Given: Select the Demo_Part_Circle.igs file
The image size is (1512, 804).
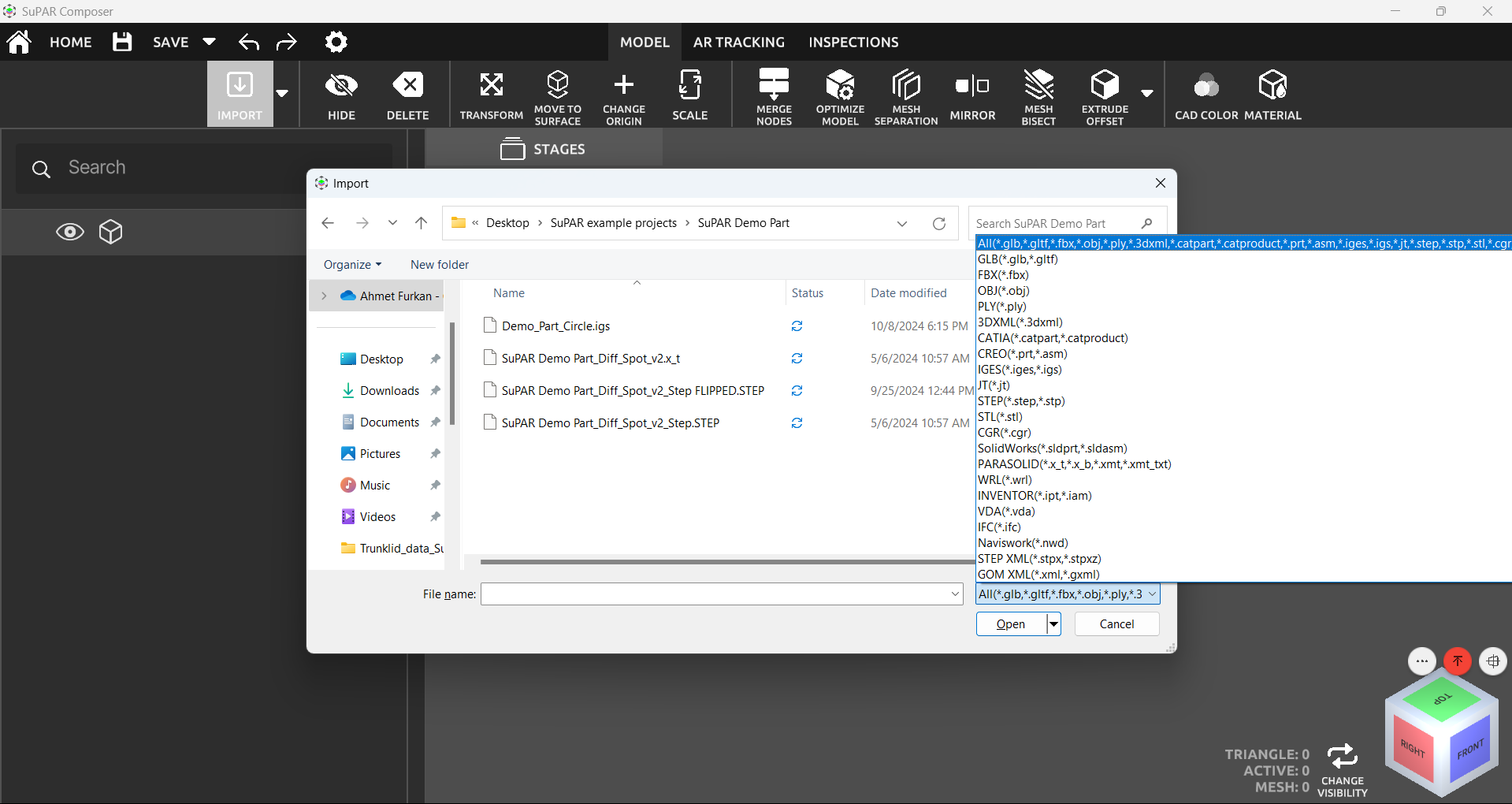Looking at the screenshot, I should pyautogui.click(x=556, y=326).
